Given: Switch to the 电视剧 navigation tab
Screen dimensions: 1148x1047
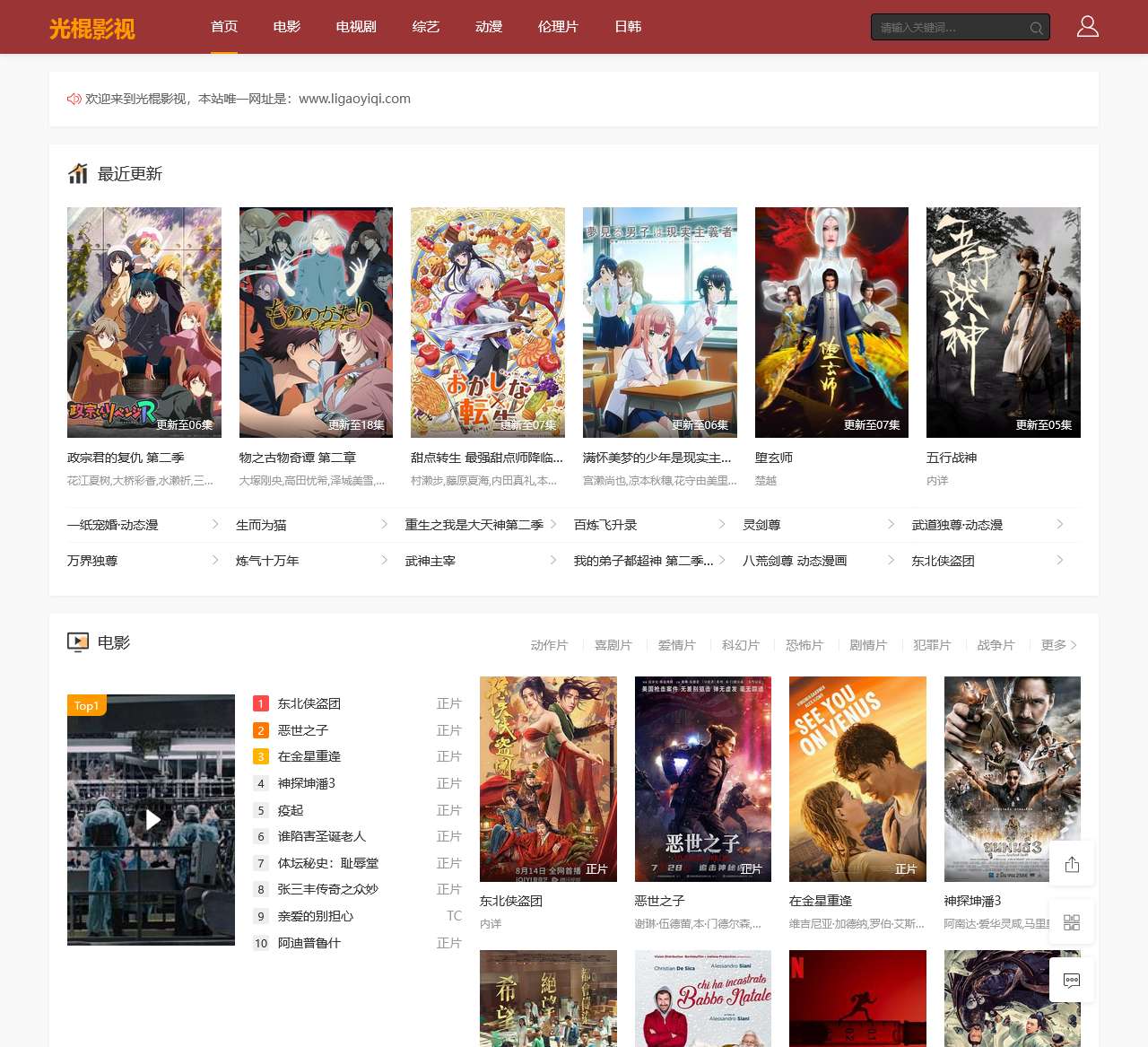Looking at the screenshot, I should click(356, 27).
